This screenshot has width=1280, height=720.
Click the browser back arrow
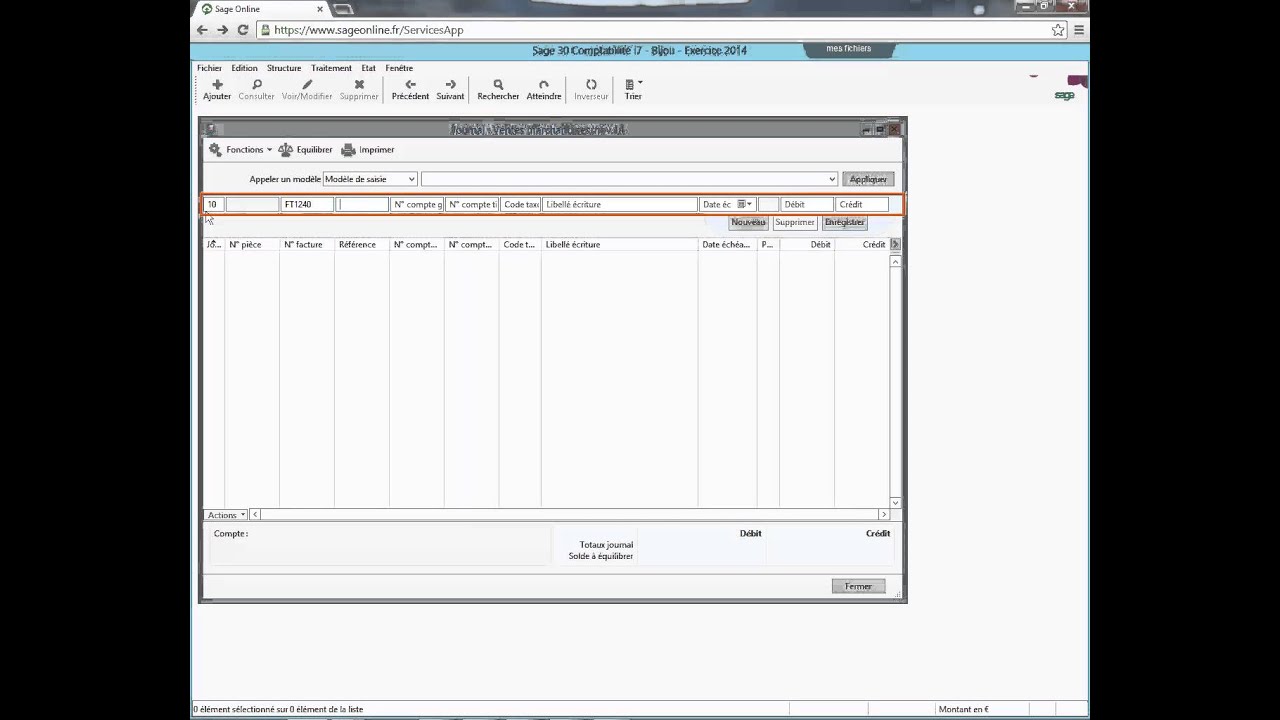coord(202,30)
